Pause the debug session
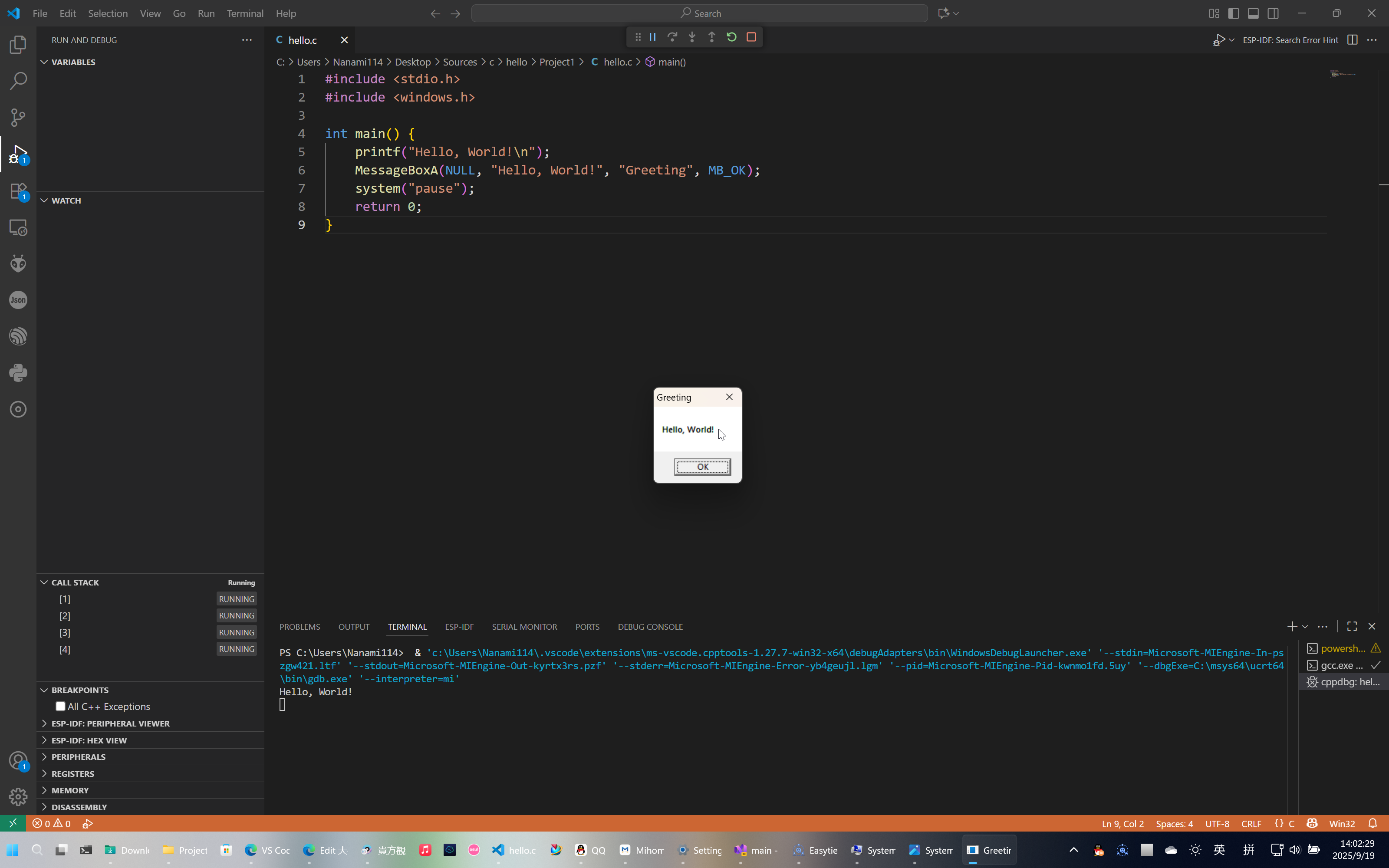Screen dimensions: 1389x868 point(652,37)
